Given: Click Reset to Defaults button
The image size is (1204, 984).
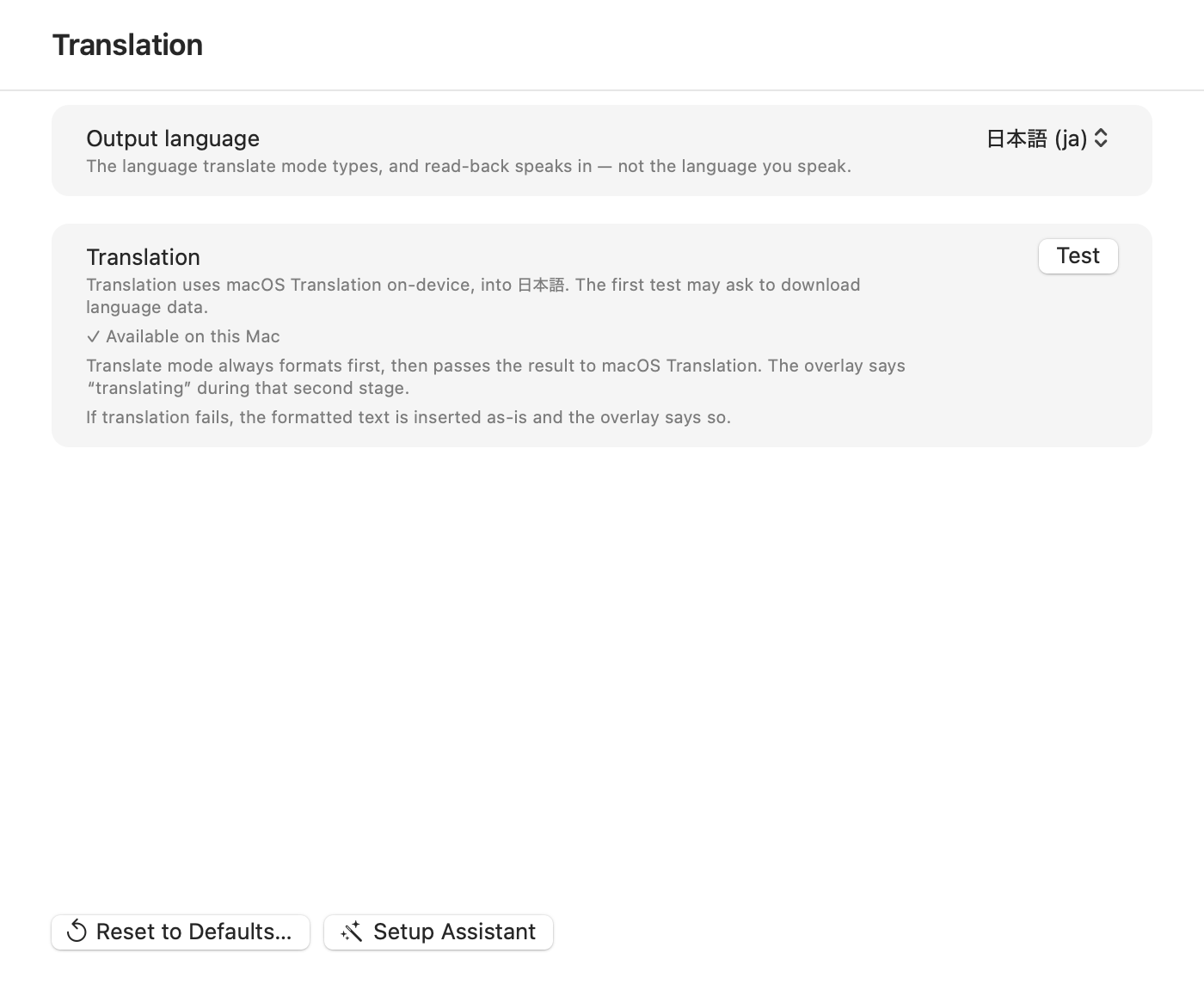Looking at the screenshot, I should tap(181, 932).
